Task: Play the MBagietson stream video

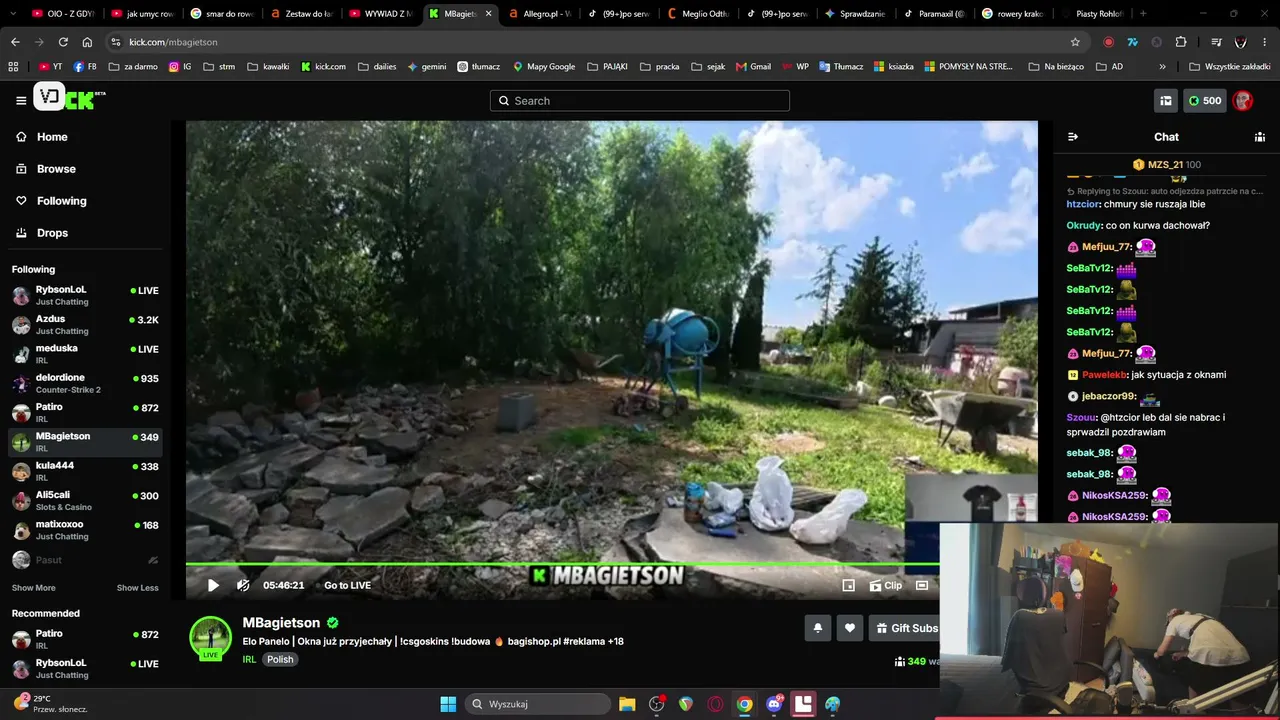Action: (x=213, y=585)
